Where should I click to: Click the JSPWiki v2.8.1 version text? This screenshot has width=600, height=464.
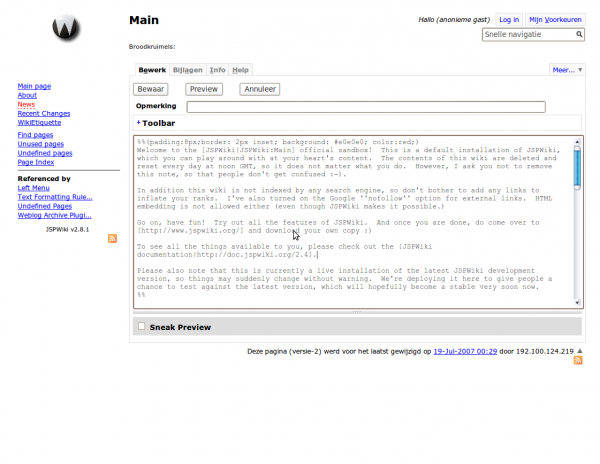[x=67, y=230]
